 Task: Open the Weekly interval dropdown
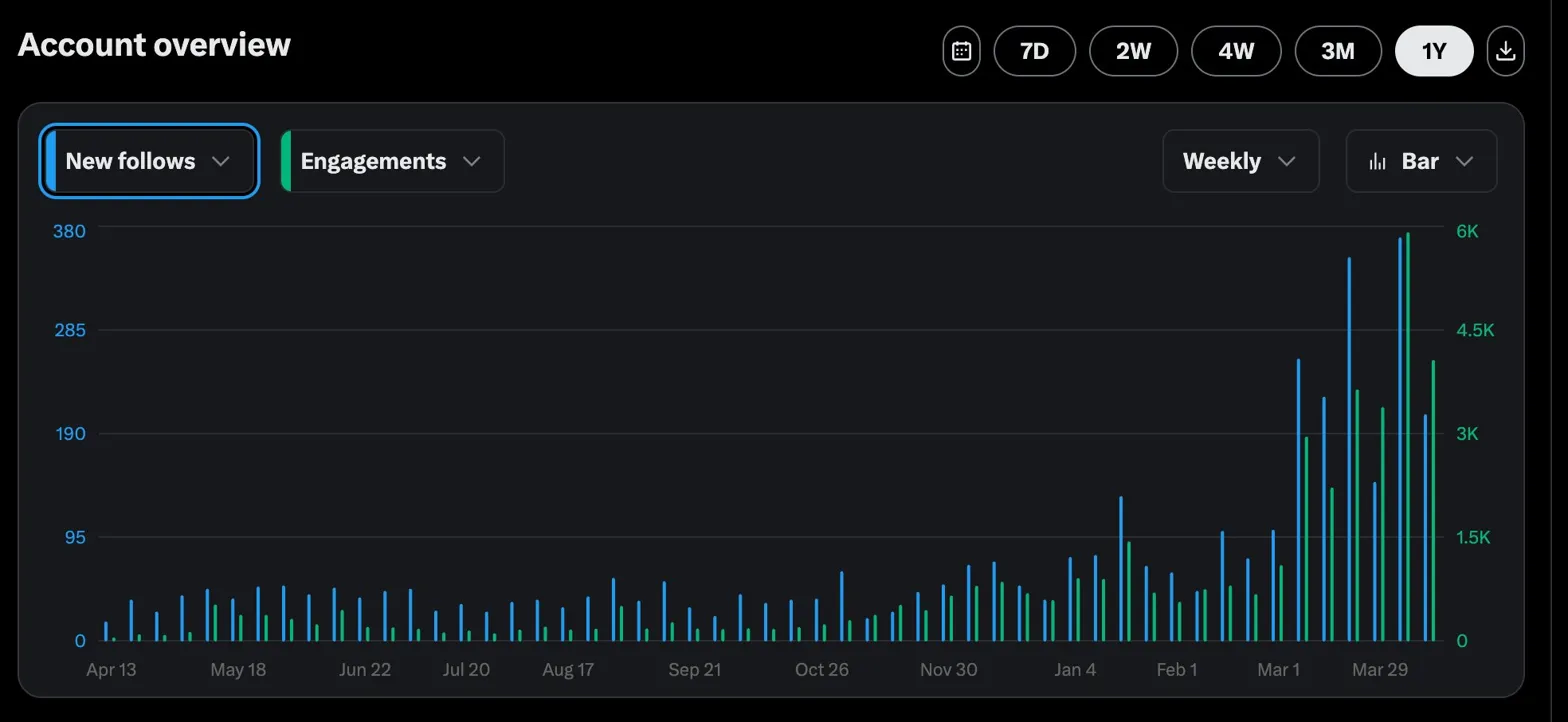click(x=1240, y=161)
